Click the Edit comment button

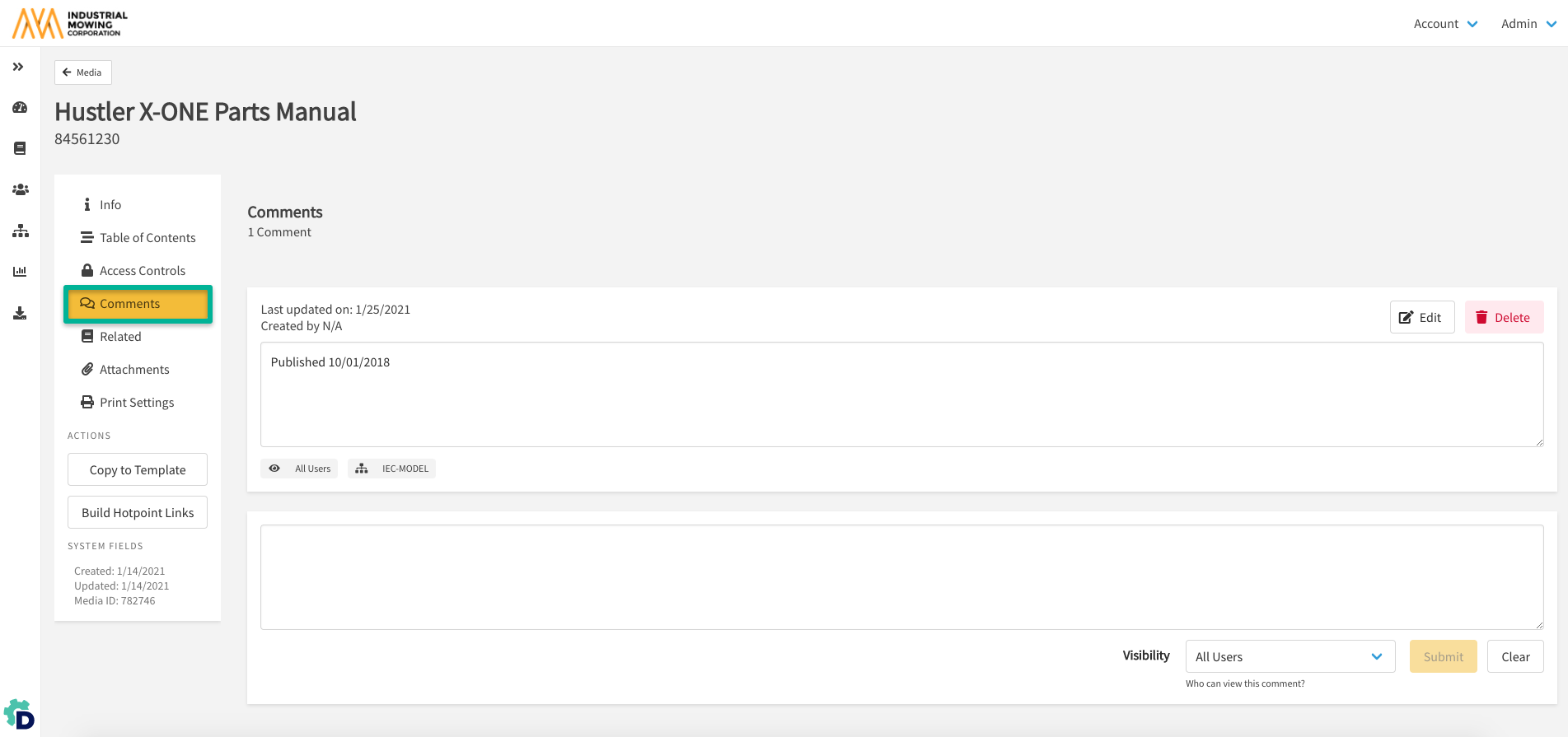tap(1421, 318)
